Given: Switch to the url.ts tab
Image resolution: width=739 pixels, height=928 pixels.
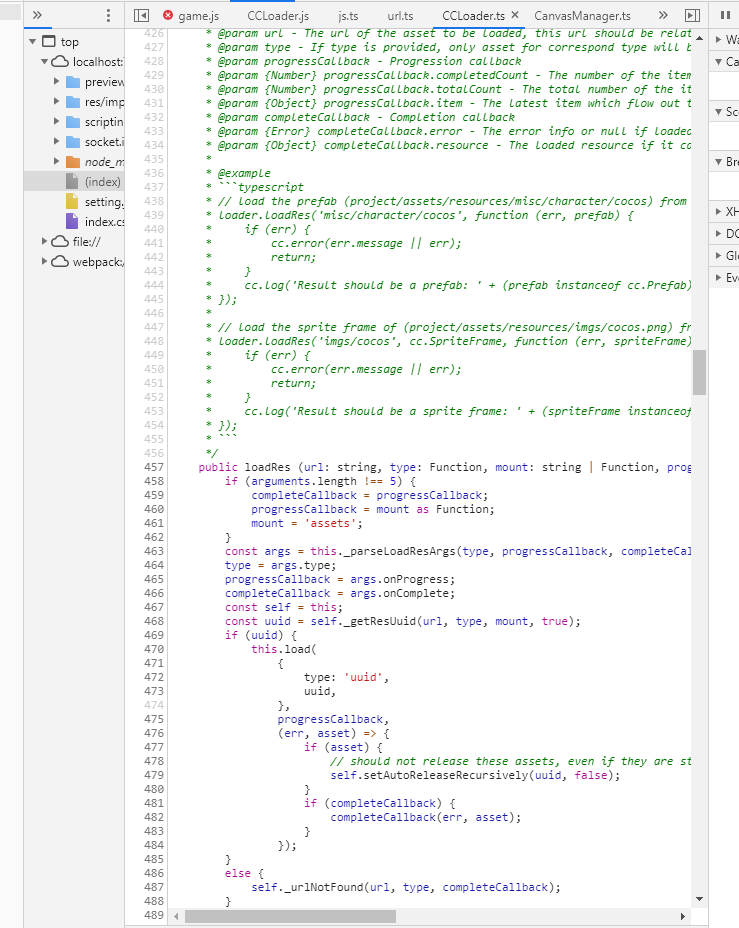Looking at the screenshot, I should coord(400,16).
